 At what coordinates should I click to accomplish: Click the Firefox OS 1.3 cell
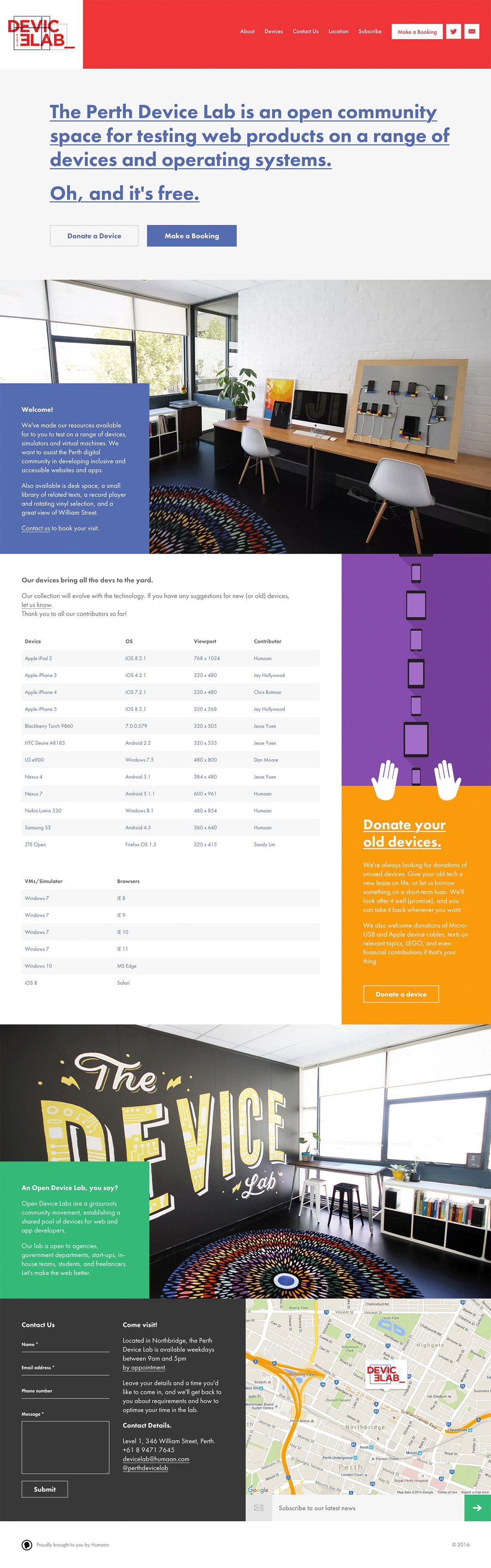coord(141,844)
